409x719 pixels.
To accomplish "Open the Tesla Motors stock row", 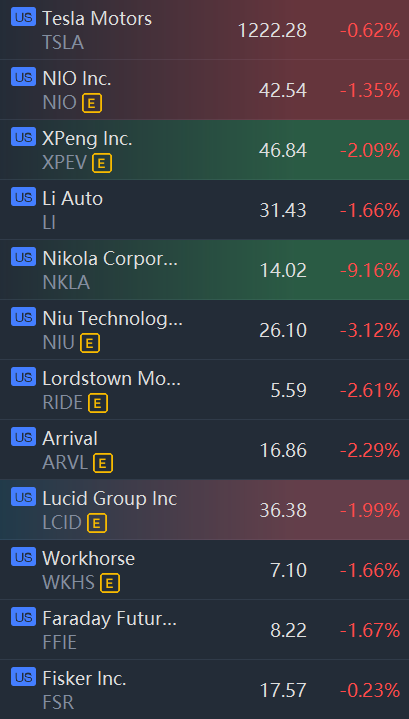I will [204, 30].
